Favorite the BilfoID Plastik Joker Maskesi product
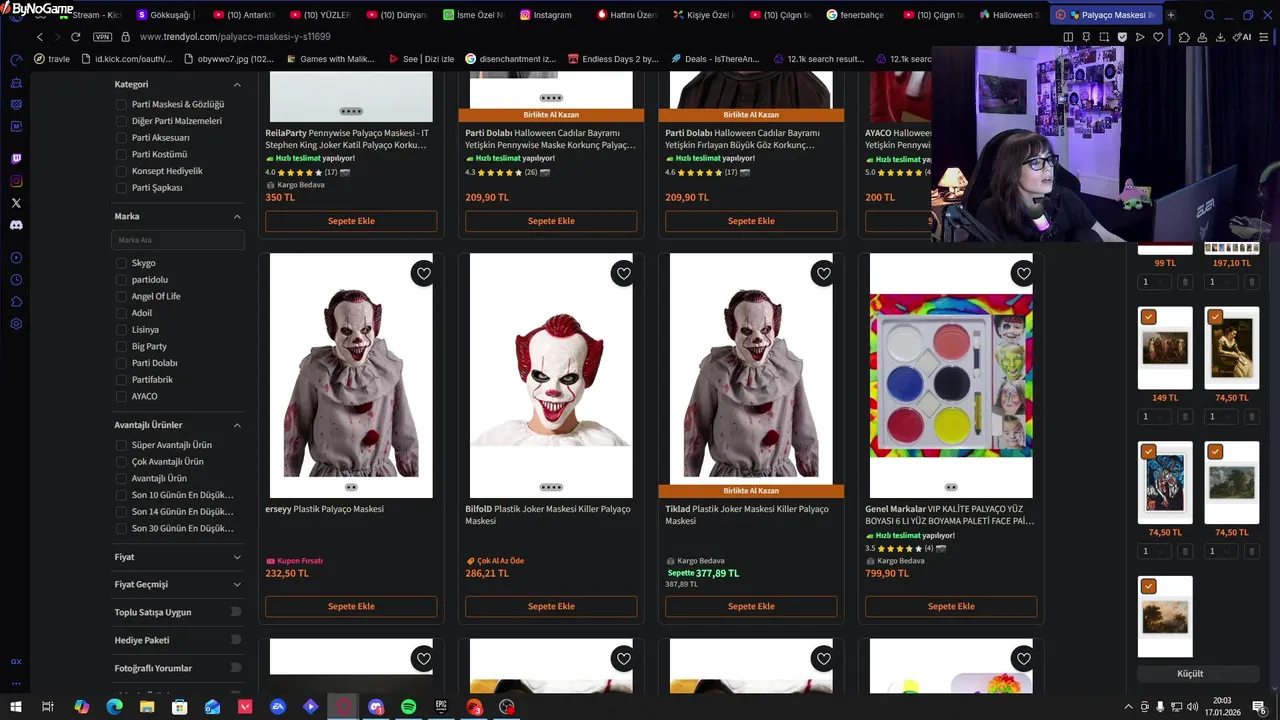 tap(624, 273)
